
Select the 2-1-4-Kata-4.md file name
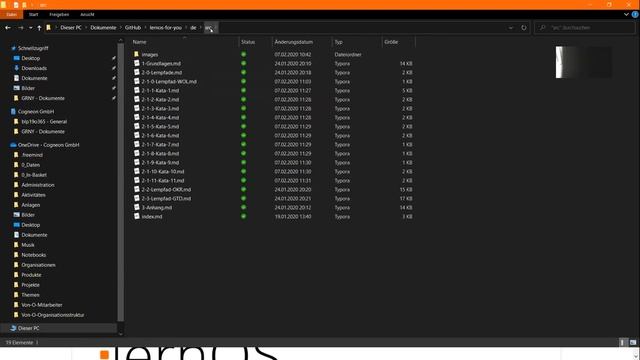coord(160,118)
